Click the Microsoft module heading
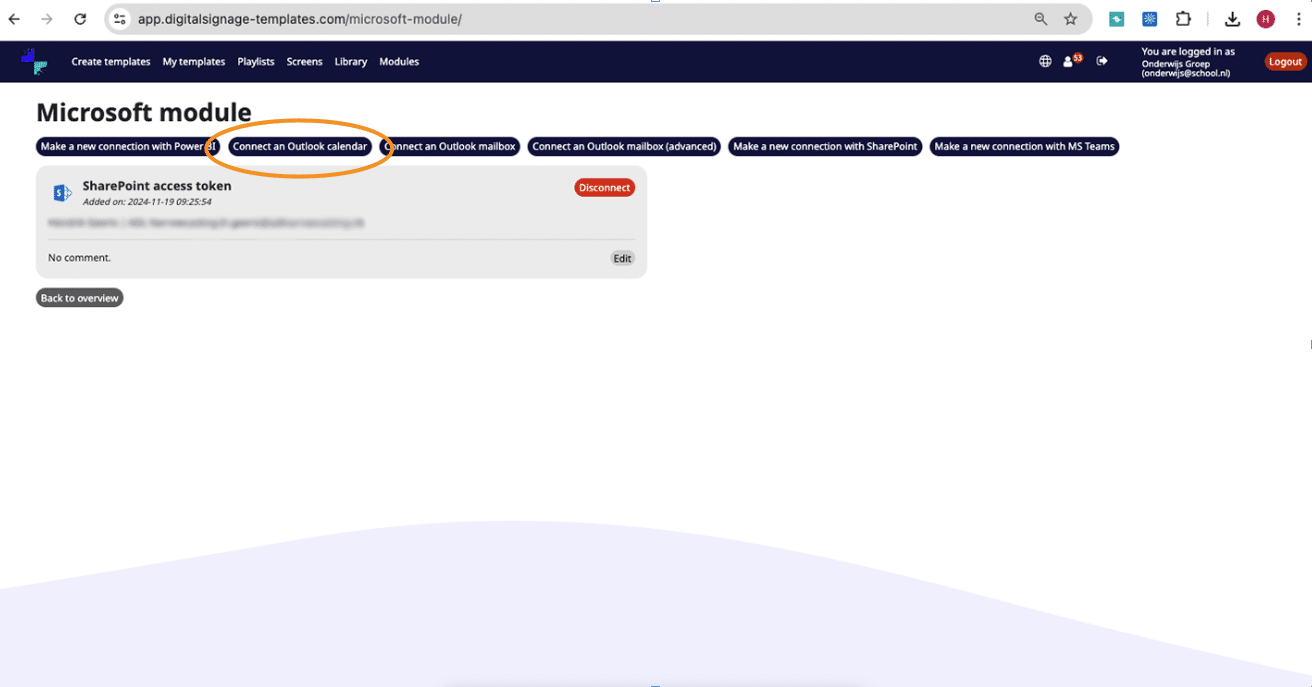This screenshot has width=1312, height=687. click(x=144, y=112)
